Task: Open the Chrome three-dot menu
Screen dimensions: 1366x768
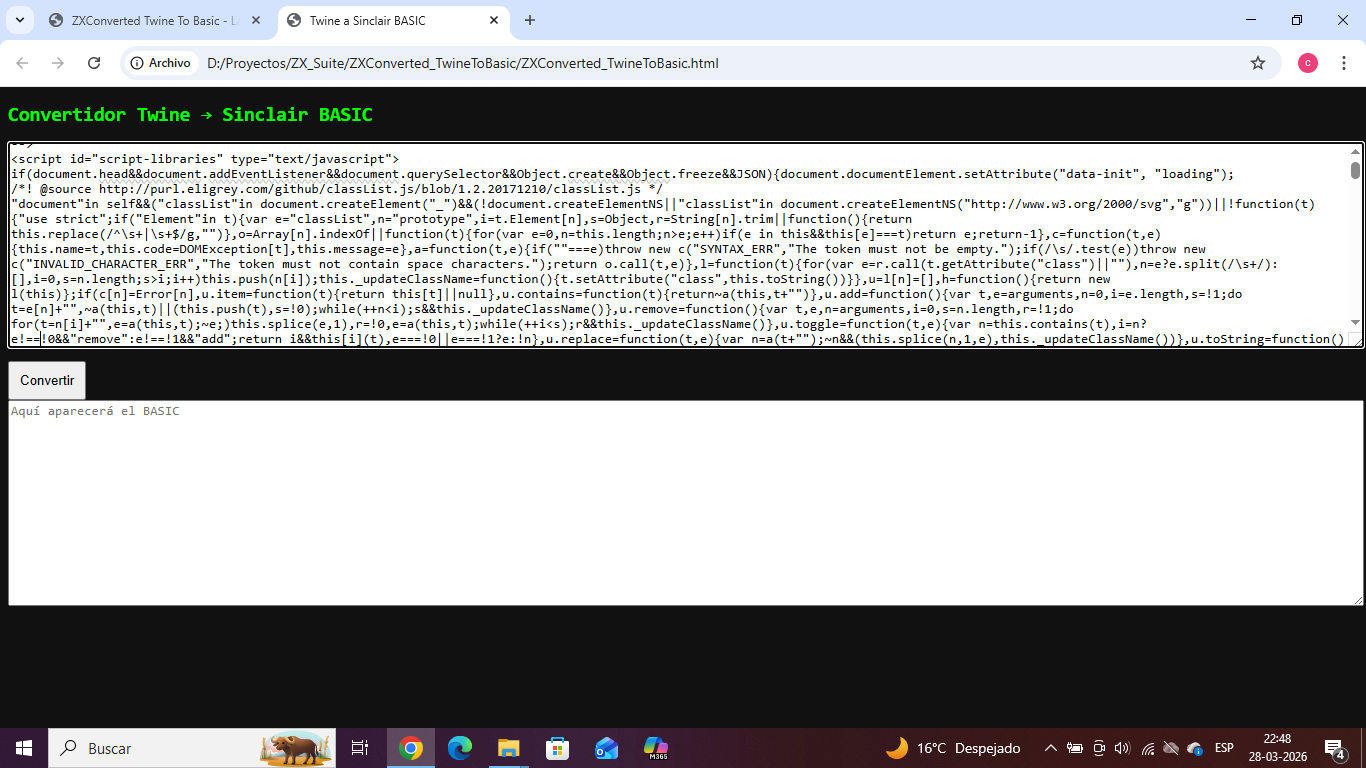Action: click(x=1345, y=63)
